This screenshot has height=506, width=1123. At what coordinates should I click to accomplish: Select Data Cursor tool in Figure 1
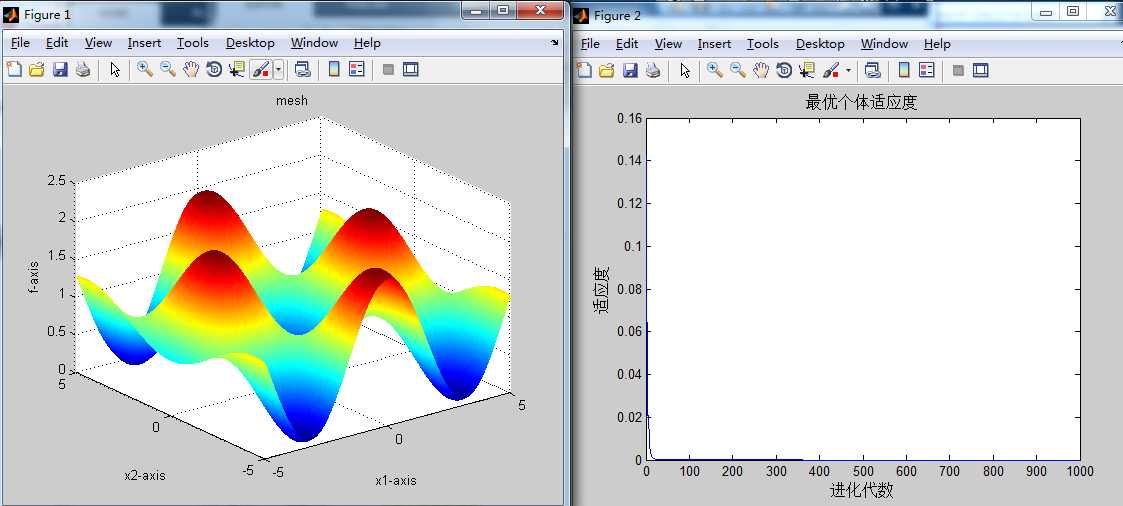pyautogui.click(x=236, y=69)
